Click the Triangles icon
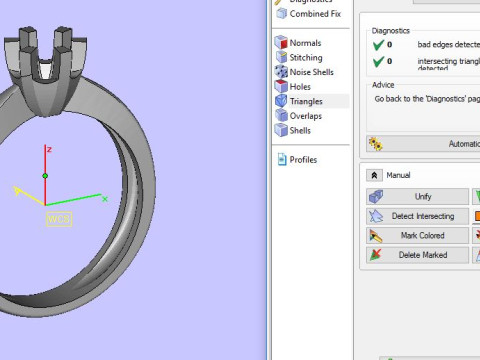Image resolution: width=480 pixels, height=360 pixels. pyautogui.click(x=281, y=101)
